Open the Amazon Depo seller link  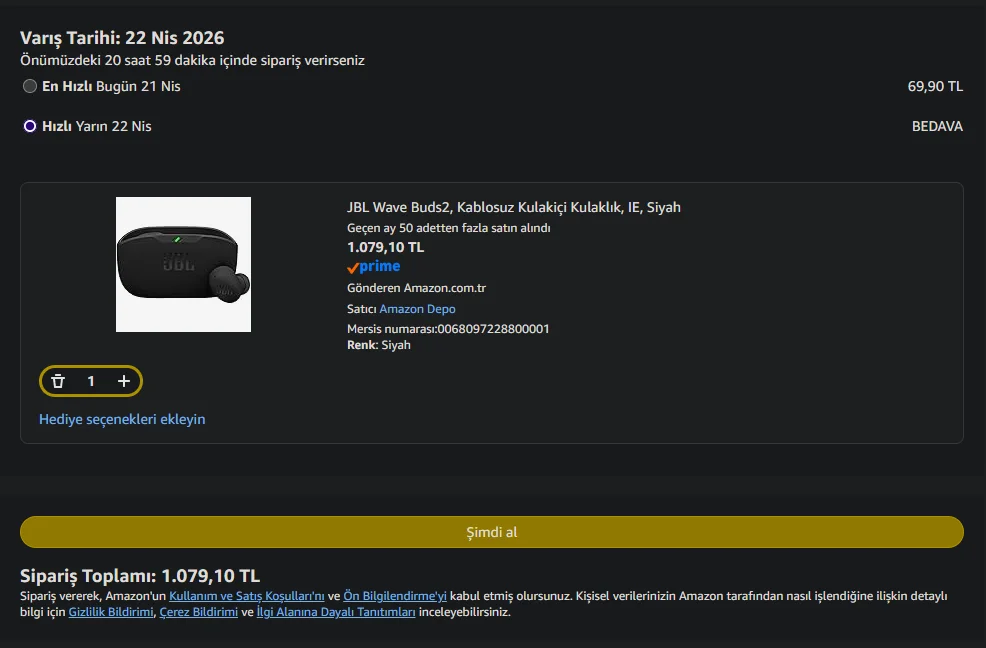pos(417,309)
